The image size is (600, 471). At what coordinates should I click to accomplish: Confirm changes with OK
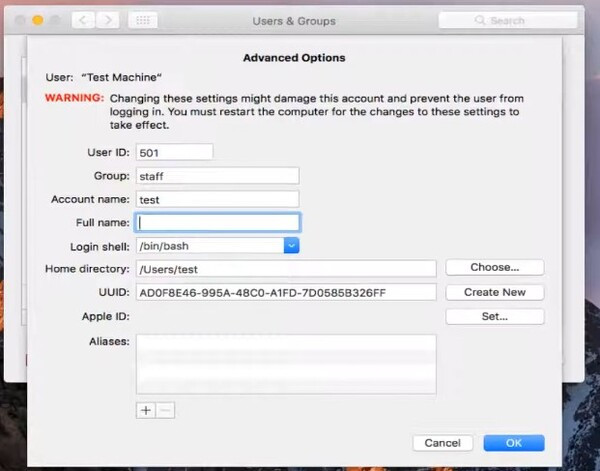(x=514, y=443)
